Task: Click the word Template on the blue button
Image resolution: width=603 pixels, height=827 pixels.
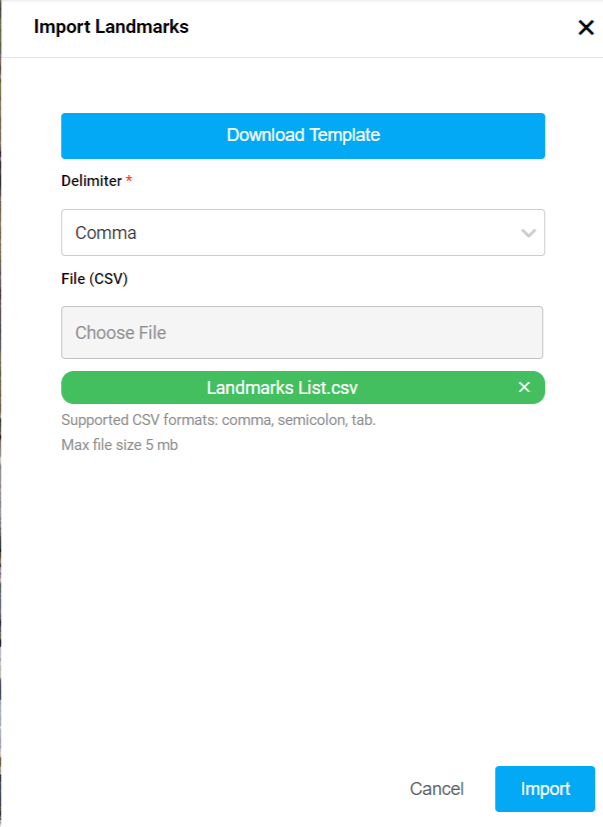Action: pyautogui.click(x=344, y=136)
